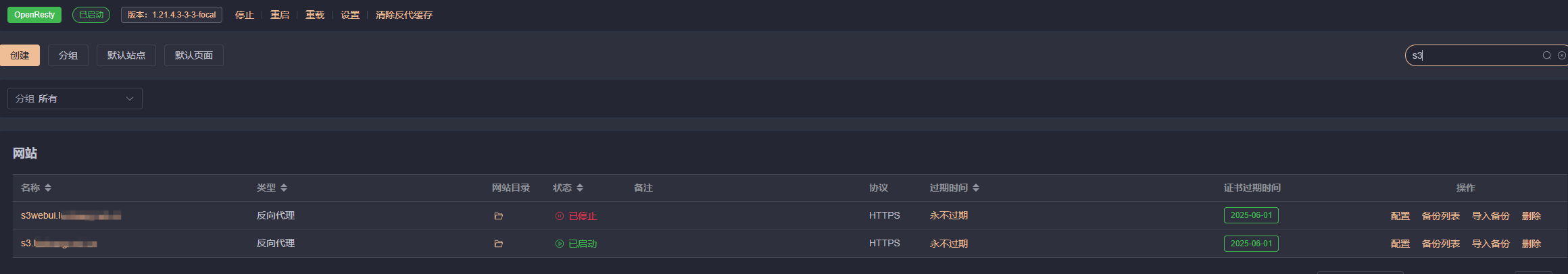Screen dimensions: 1568x274
Task: Focus the search field containing s3
Action: 1473,55
